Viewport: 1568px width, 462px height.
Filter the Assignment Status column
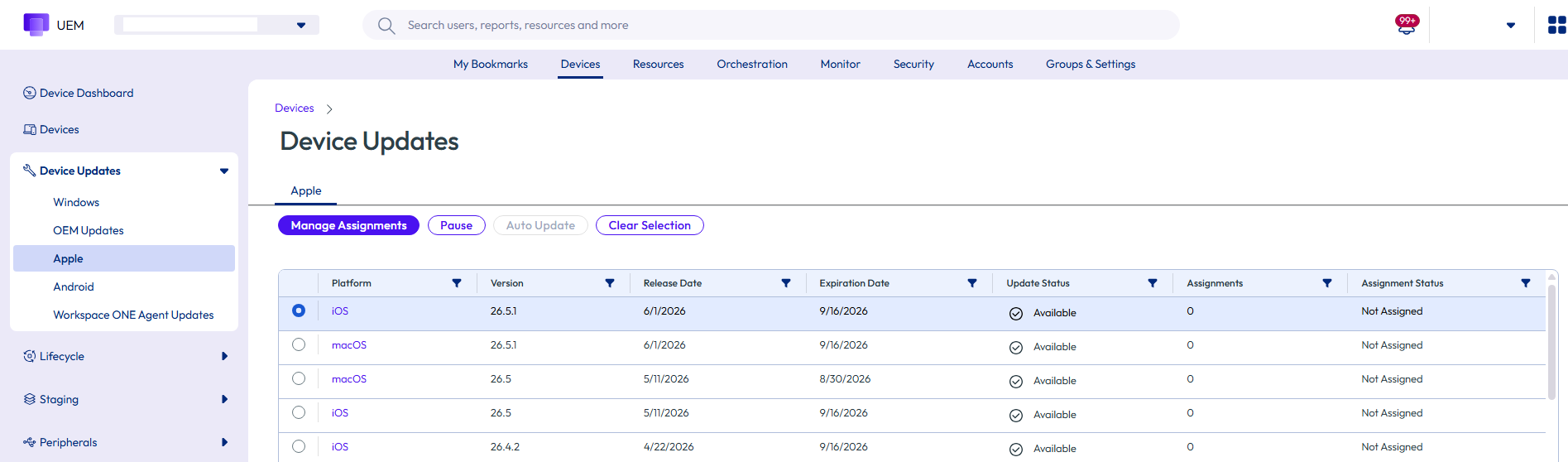click(x=1526, y=283)
